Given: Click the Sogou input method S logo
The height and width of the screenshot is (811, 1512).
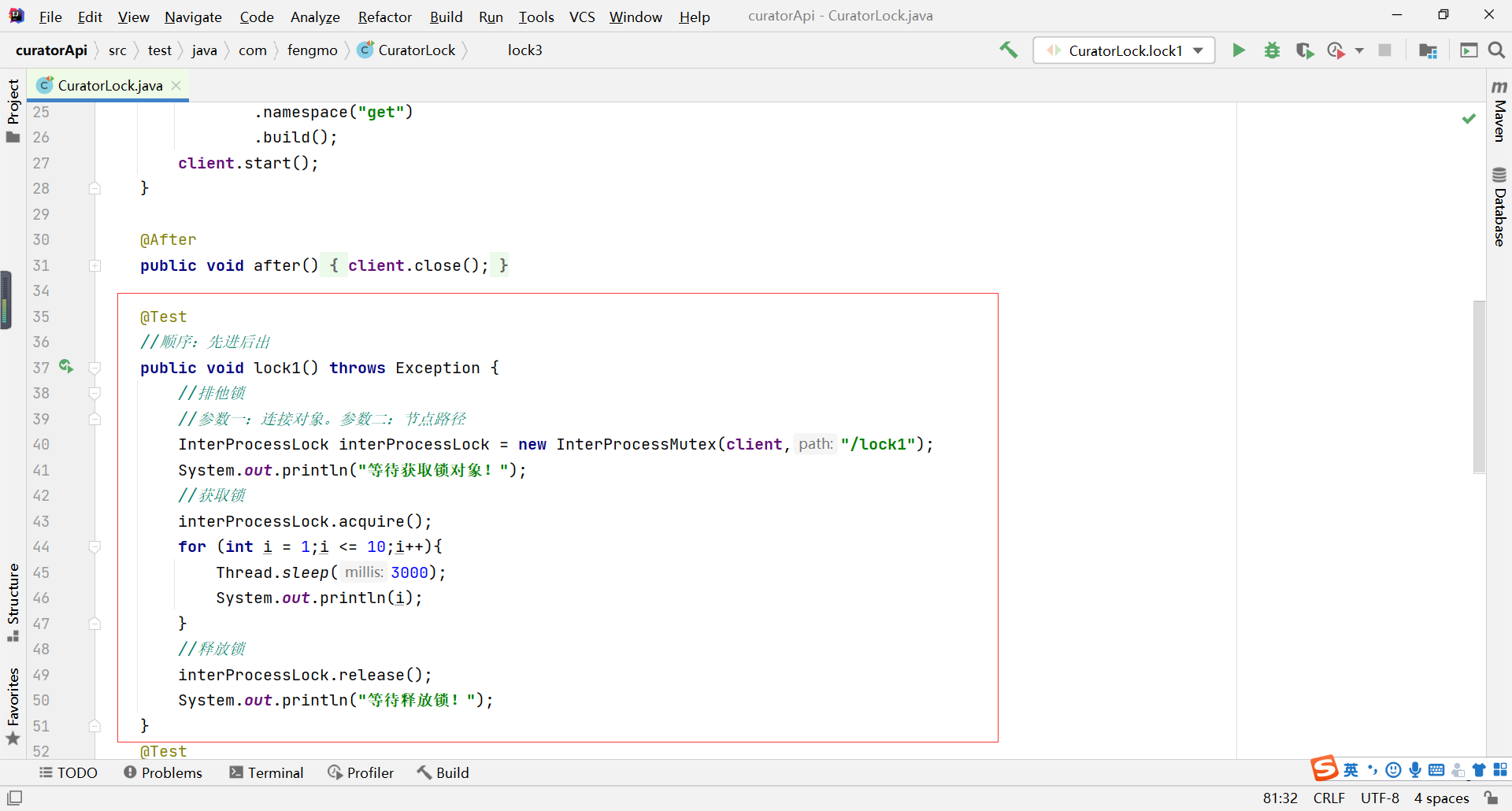Looking at the screenshot, I should tap(1324, 768).
